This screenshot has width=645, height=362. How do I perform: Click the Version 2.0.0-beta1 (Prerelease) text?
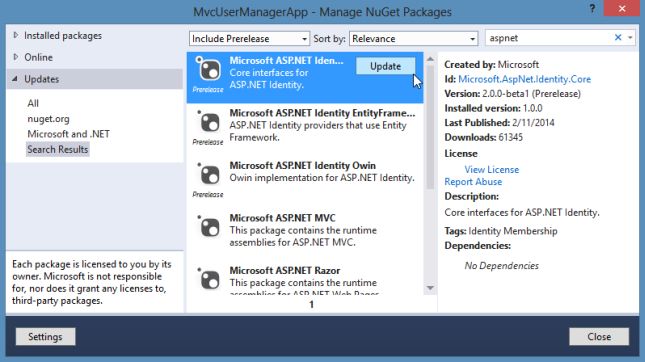(x=513, y=94)
